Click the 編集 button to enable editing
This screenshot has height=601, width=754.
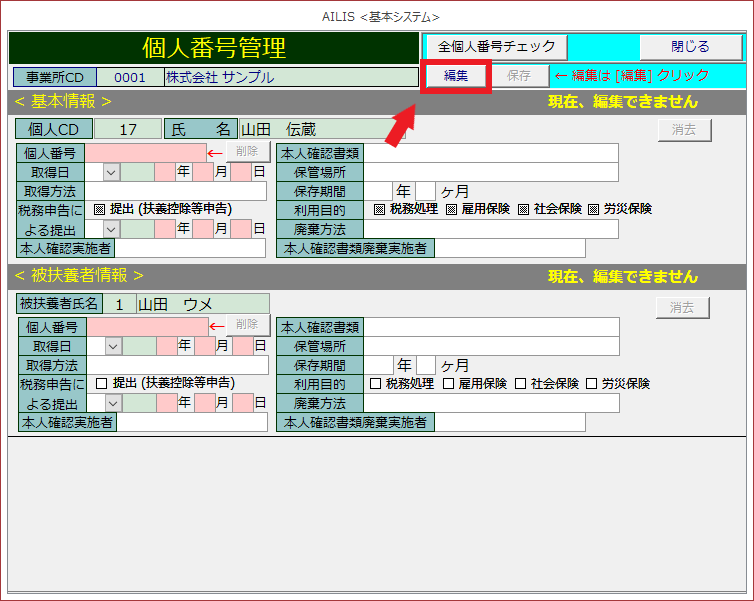[455, 76]
